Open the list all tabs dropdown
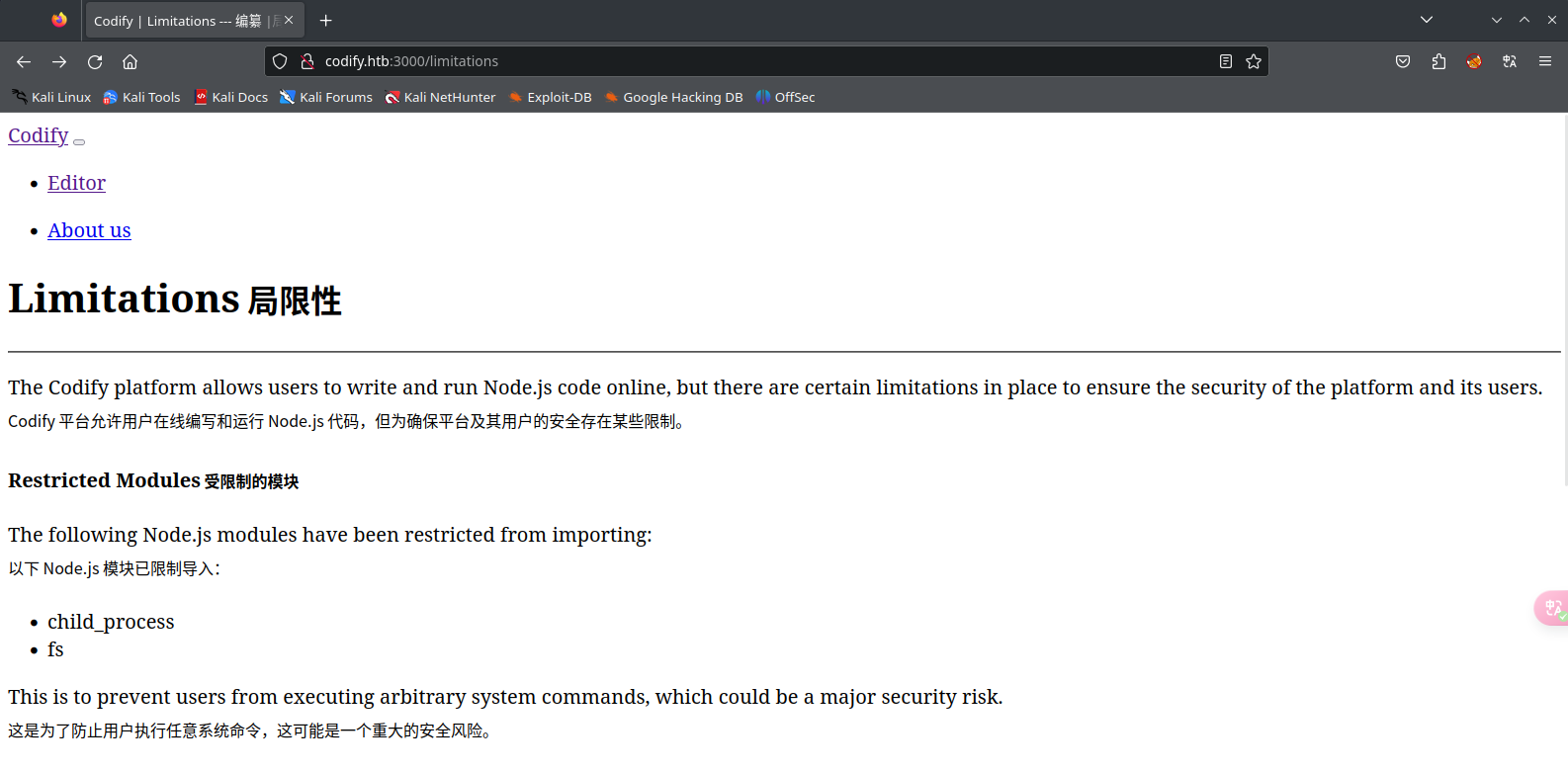Screen dimensions: 1568x772 click(x=1427, y=20)
